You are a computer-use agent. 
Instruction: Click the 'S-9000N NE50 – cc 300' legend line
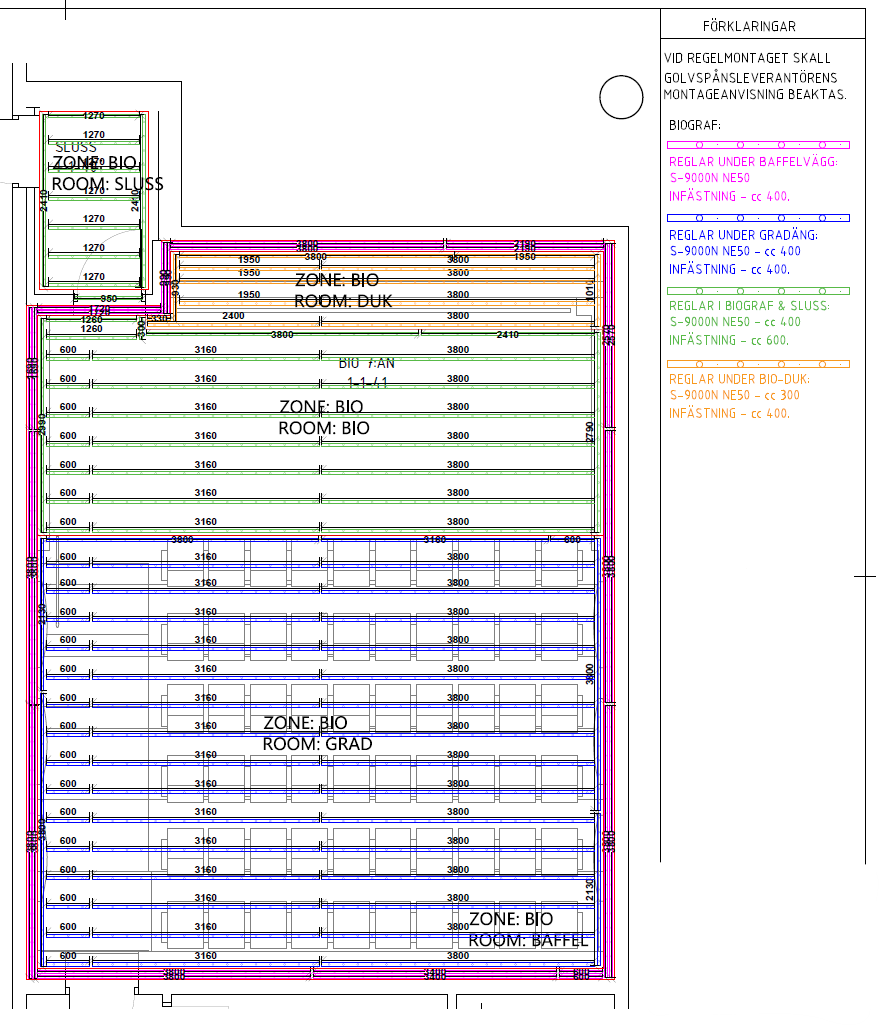tap(735, 395)
